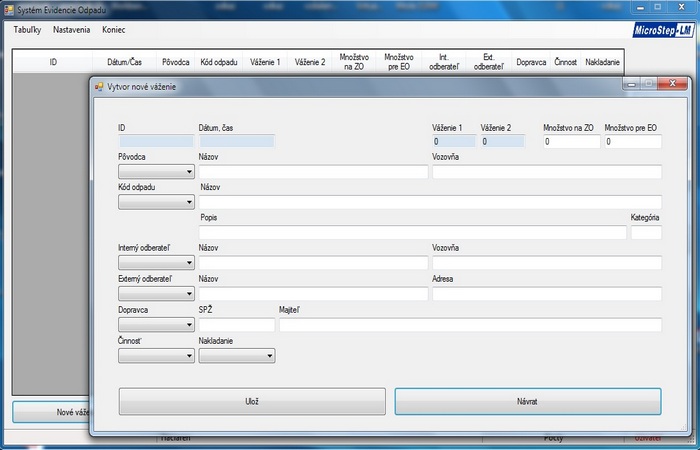700x450 pixels.
Task: Close the main Systém Evidencie Odpadu window
Action: pos(681,8)
